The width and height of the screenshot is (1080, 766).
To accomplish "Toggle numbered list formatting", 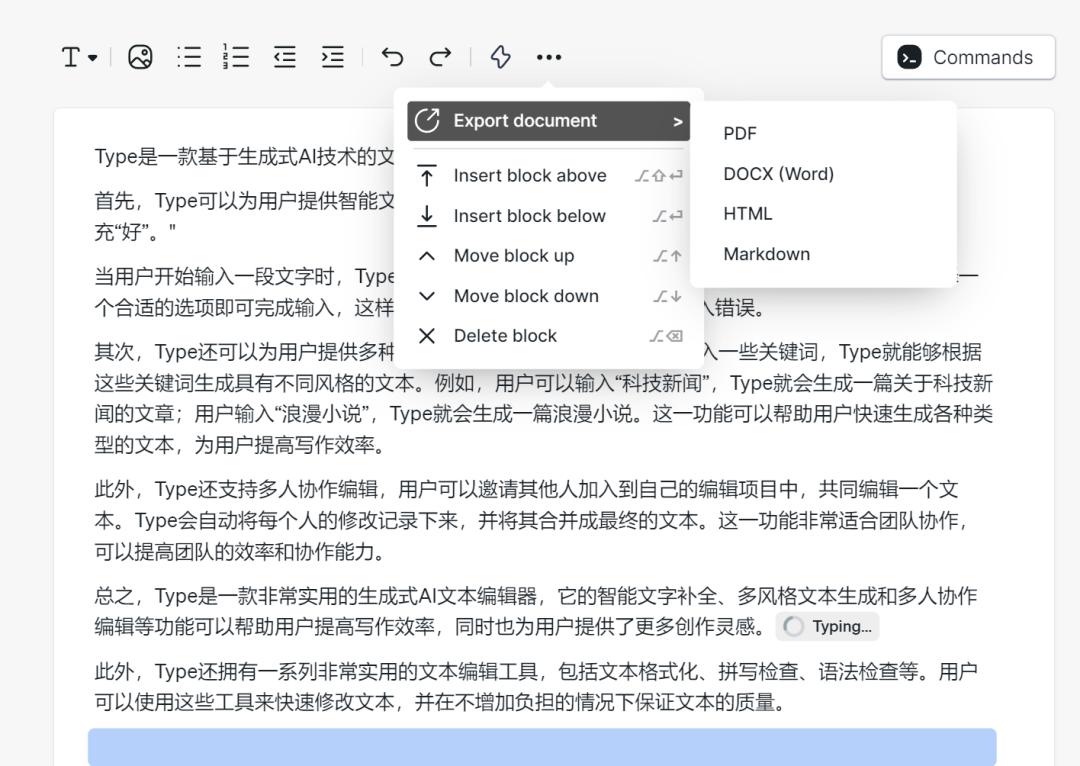I will [236, 57].
